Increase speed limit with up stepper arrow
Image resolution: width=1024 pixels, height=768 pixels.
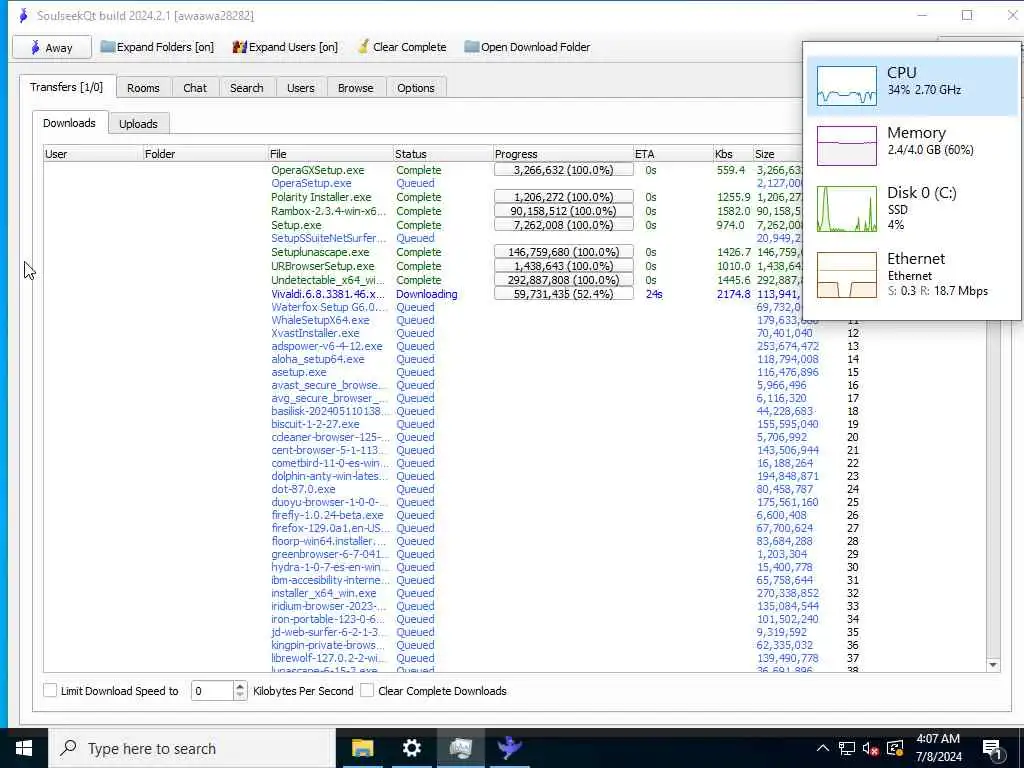pyautogui.click(x=240, y=686)
